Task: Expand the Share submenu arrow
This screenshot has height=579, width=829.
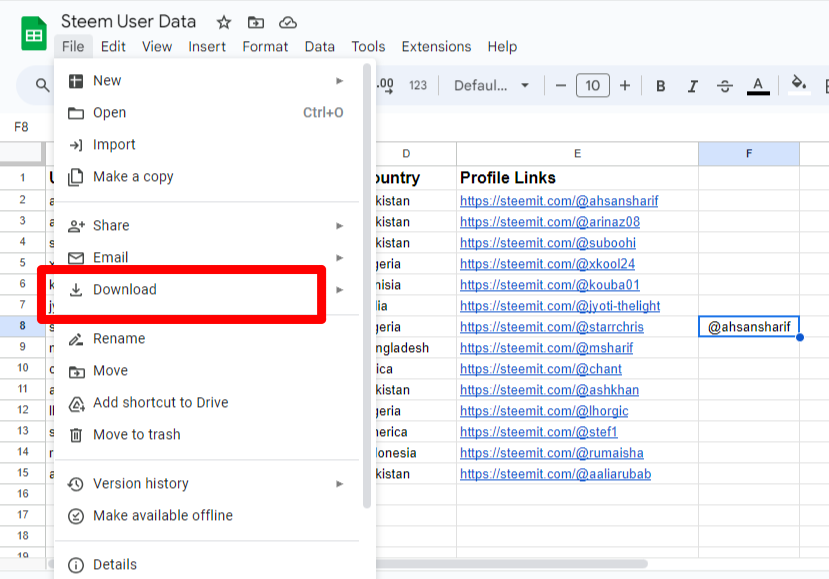Action: (339, 226)
